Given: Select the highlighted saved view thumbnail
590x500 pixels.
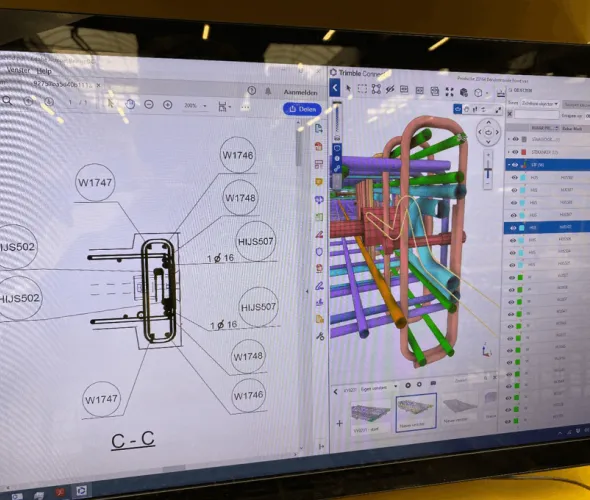Looking at the screenshot, I should point(416,412).
